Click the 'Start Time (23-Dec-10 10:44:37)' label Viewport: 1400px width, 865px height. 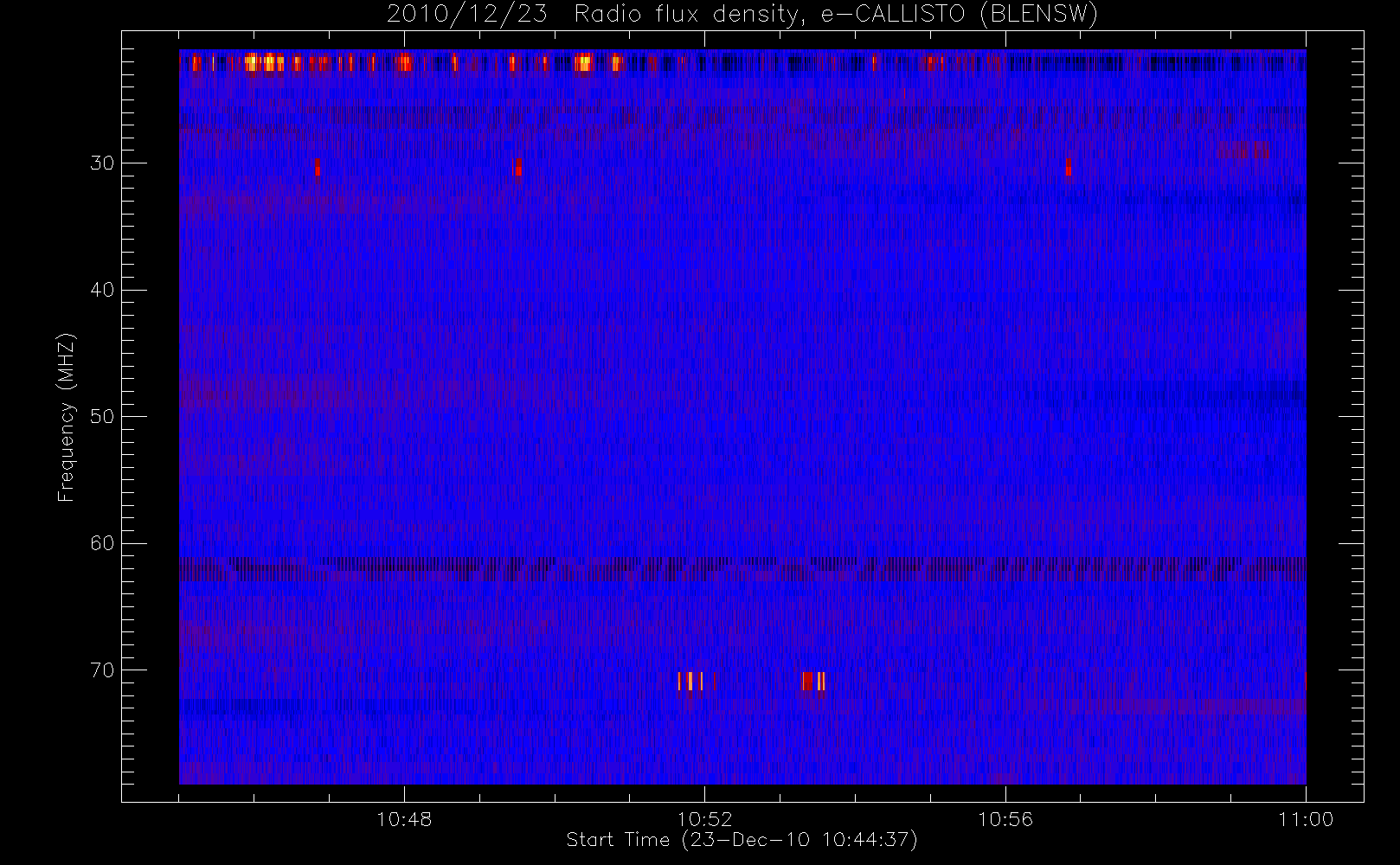742,840
